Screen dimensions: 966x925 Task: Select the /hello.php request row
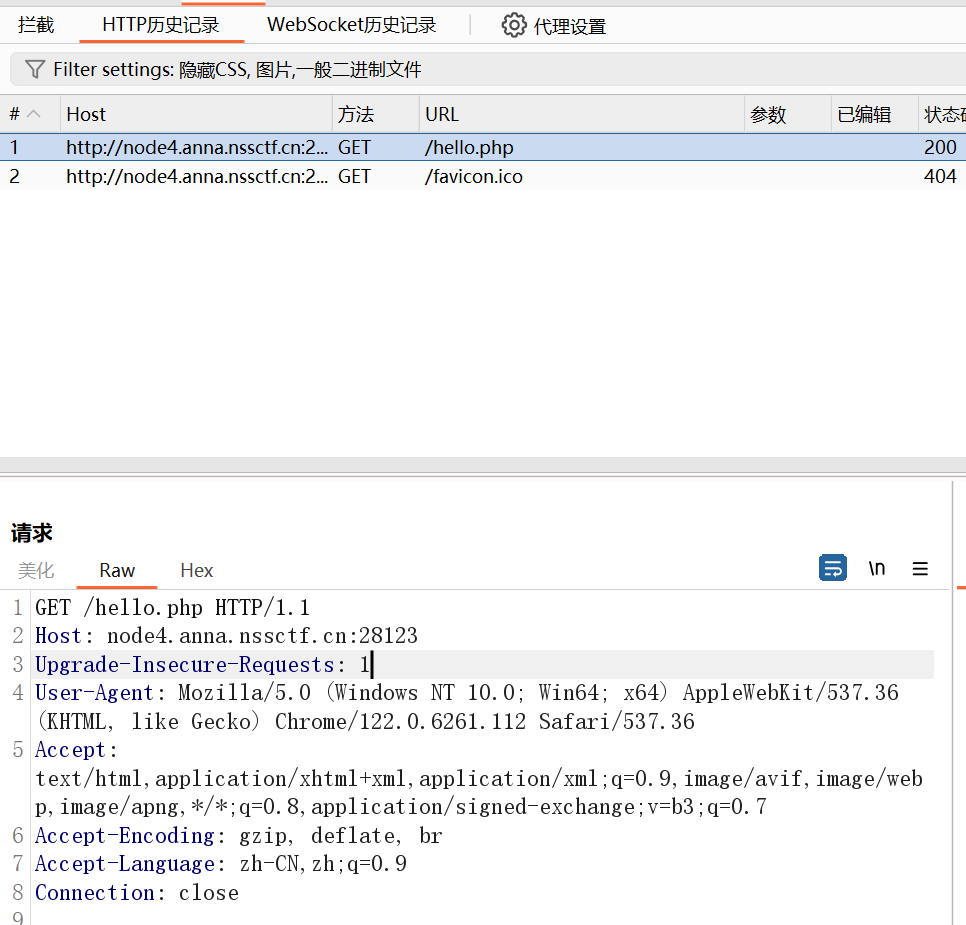click(469, 147)
